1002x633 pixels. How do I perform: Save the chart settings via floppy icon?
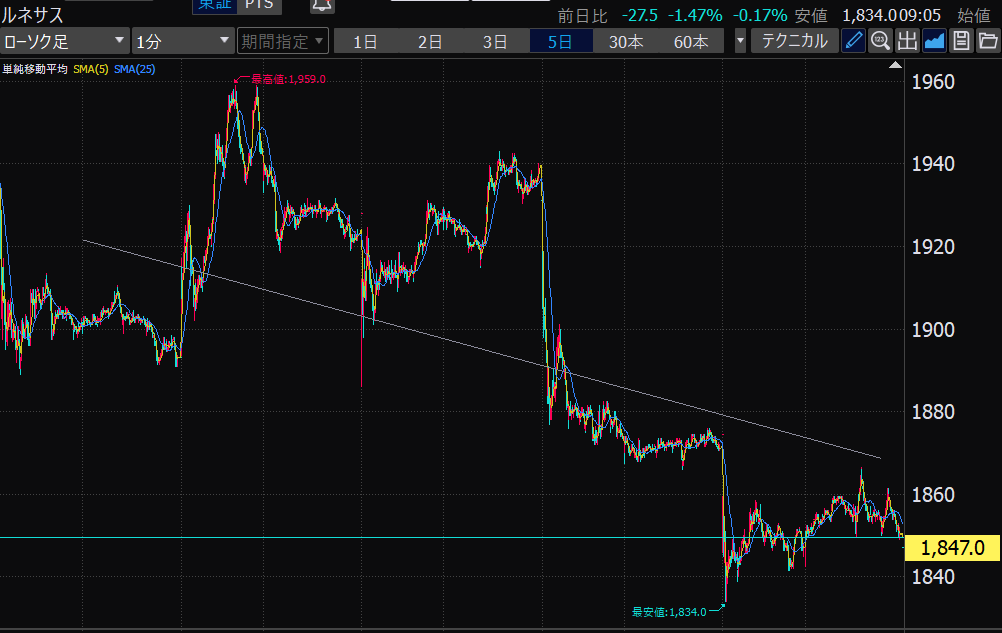click(x=960, y=42)
